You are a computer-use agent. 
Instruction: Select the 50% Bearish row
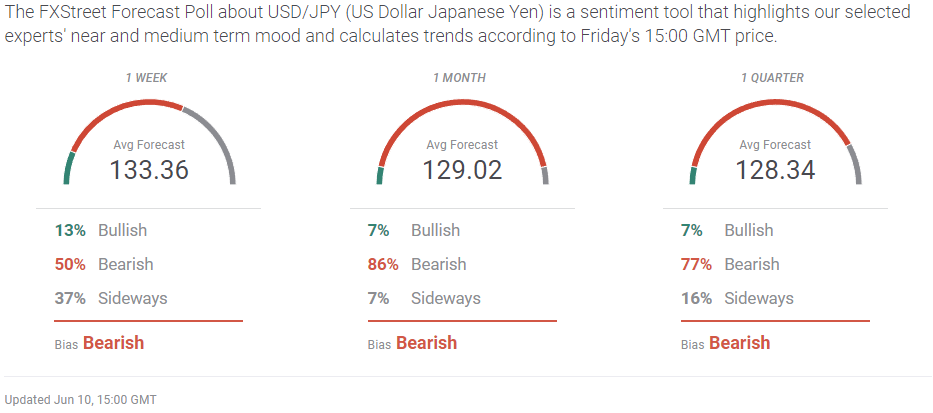(x=104, y=264)
